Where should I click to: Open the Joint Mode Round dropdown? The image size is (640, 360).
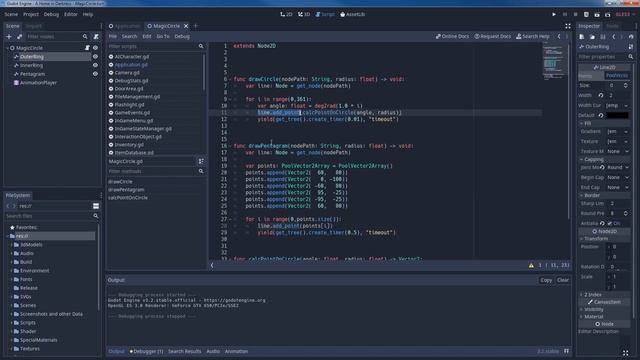pos(618,167)
